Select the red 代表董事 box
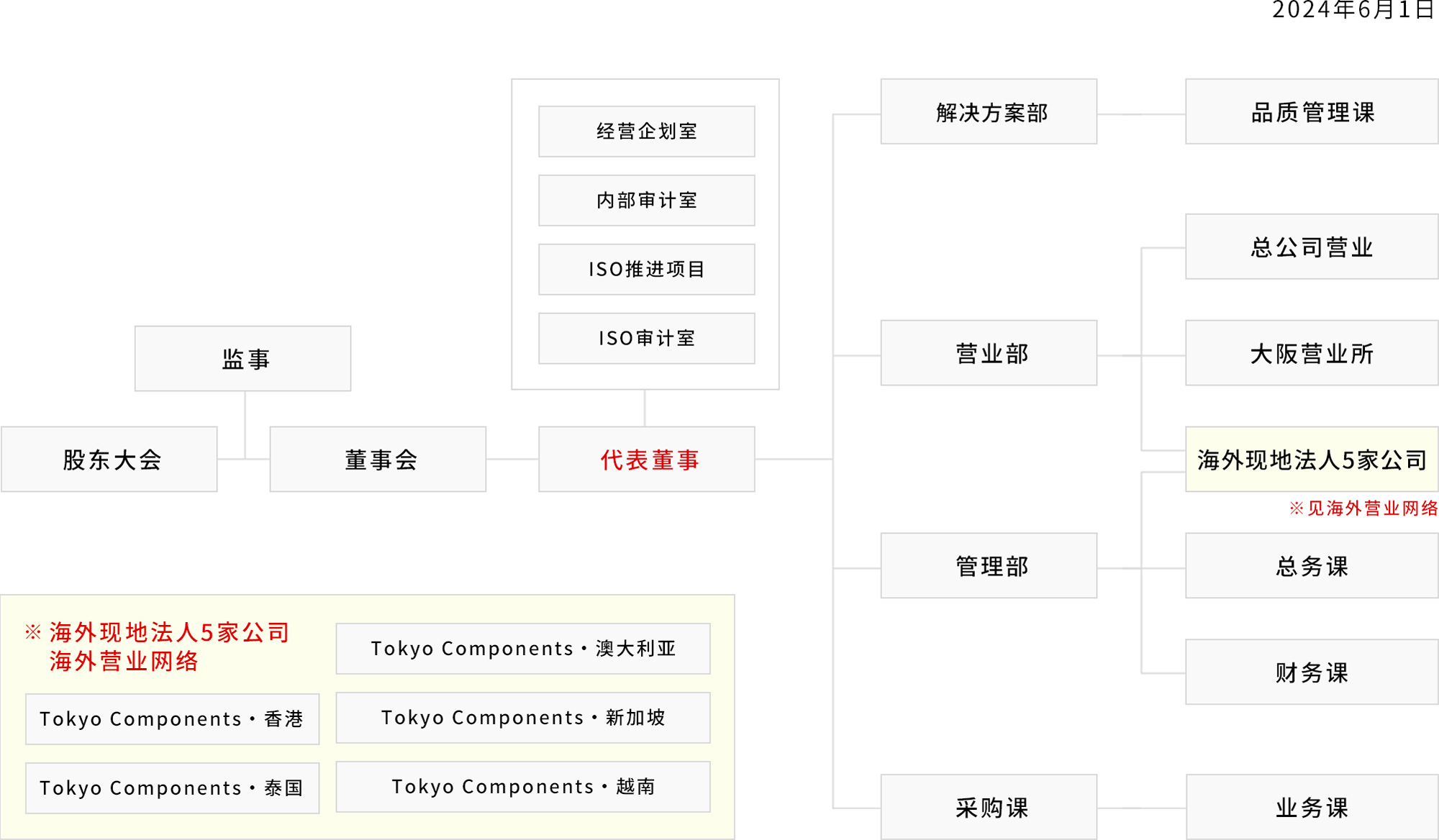Viewport: 1439px width, 840px height. click(x=647, y=459)
